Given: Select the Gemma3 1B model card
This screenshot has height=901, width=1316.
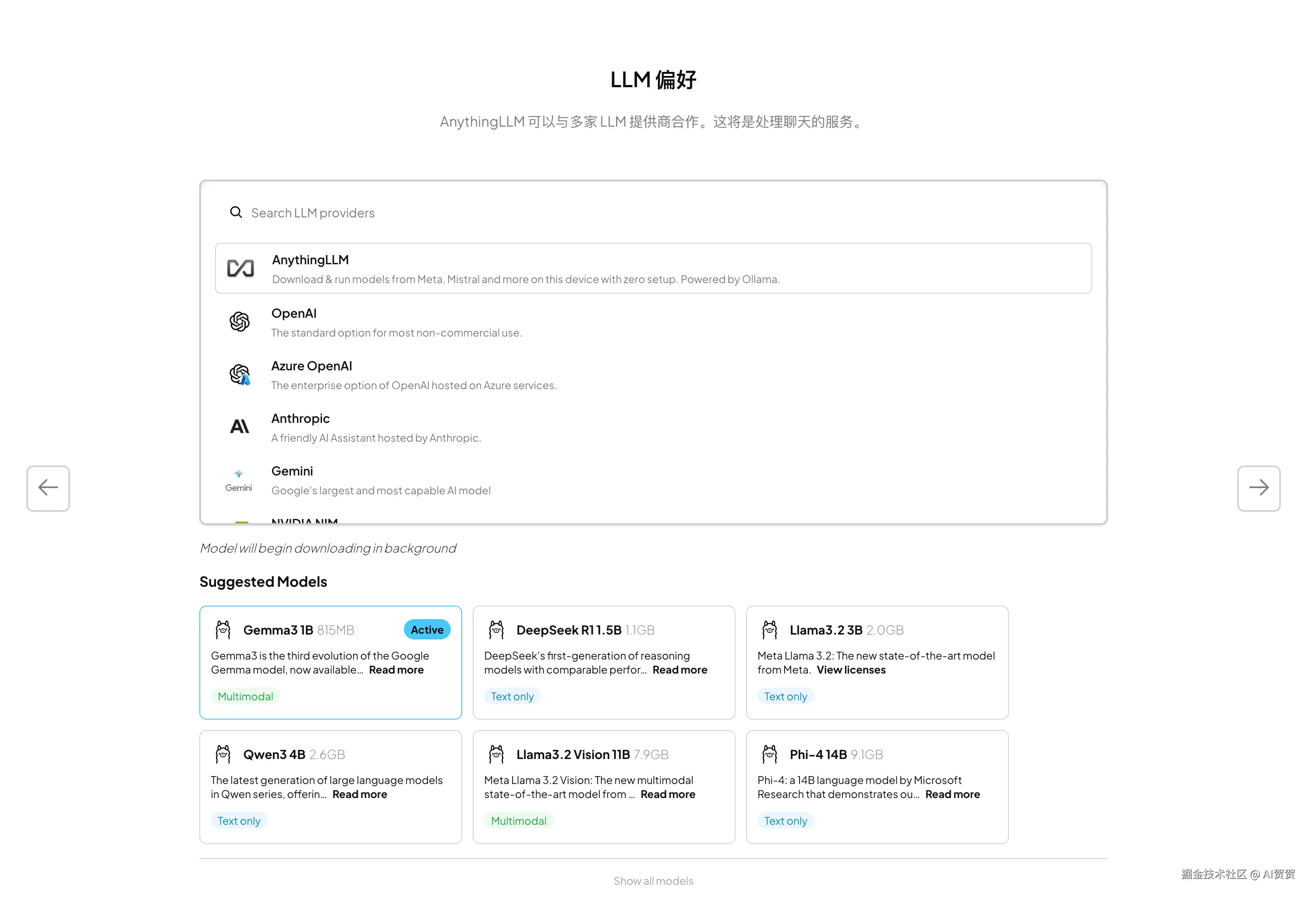Looking at the screenshot, I should click(x=330, y=663).
